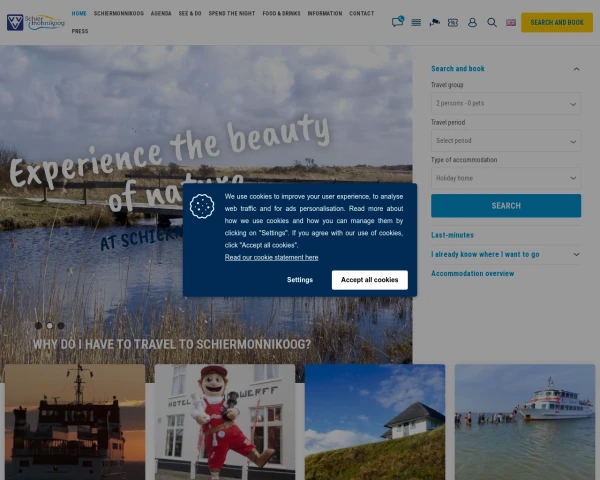Open cookie Settings
This screenshot has height=480, width=600.
pyautogui.click(x=300, y=280)
